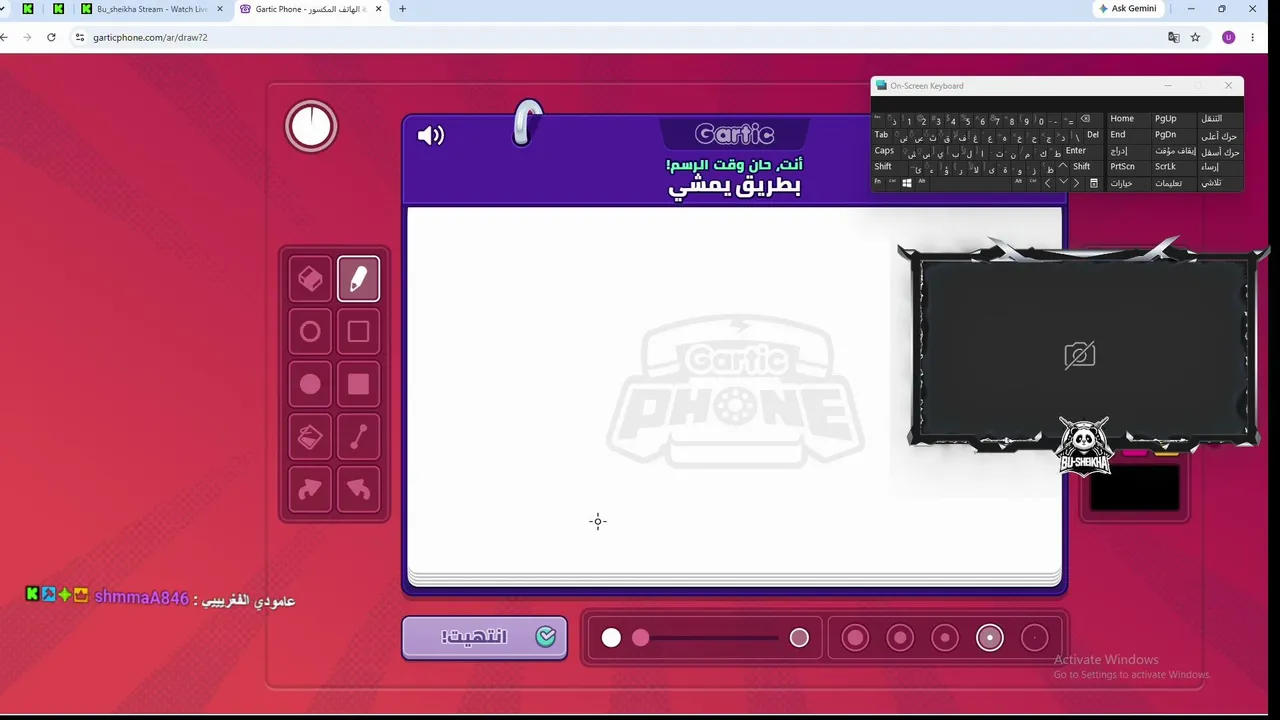Choose the medium brush size

point(945,638)
